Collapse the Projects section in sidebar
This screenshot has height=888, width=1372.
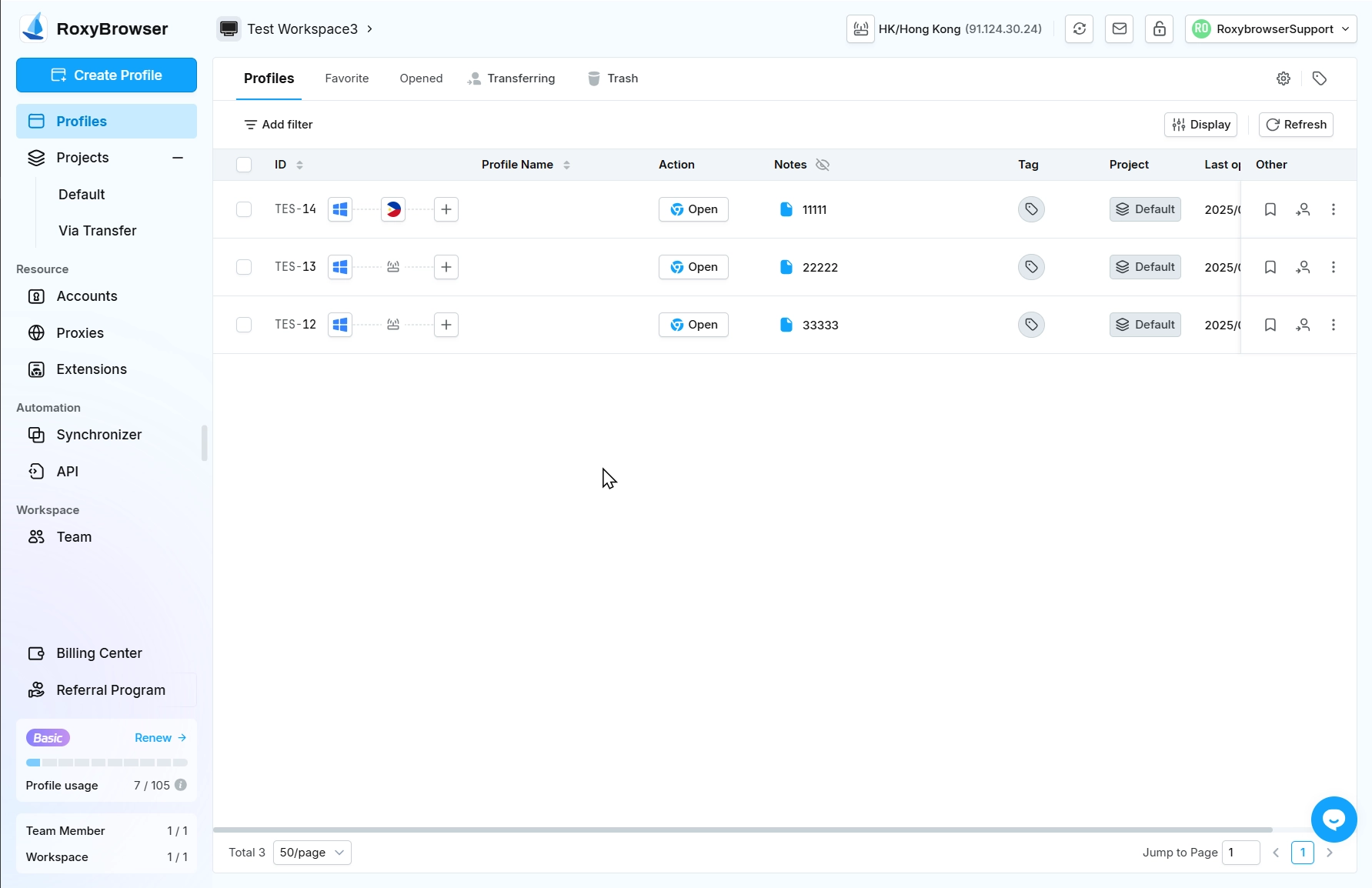[178, 158]
